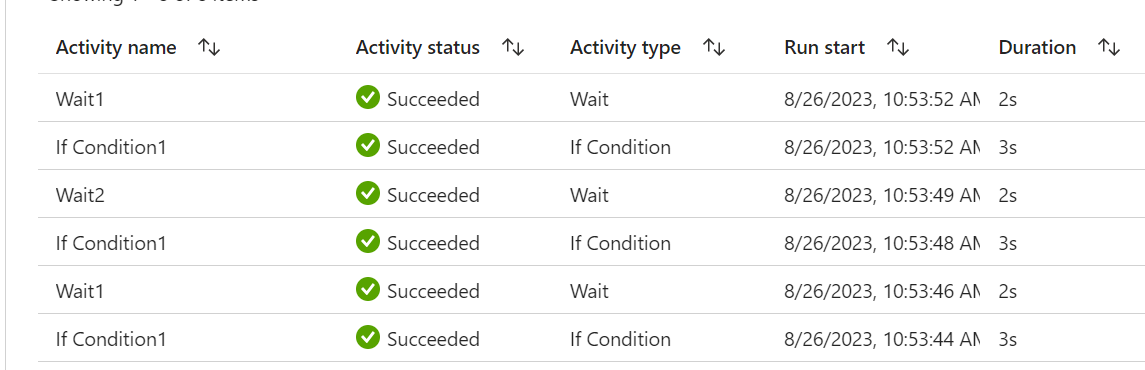Image resolution: width=1145 pixels, height=370 pixels.
Task: Click the If Condition type in bottom row
Action: click(620, 339)
